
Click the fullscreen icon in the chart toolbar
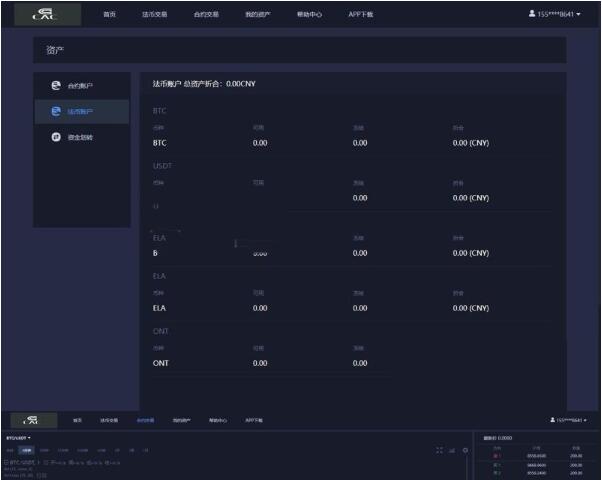pos(440,450)
